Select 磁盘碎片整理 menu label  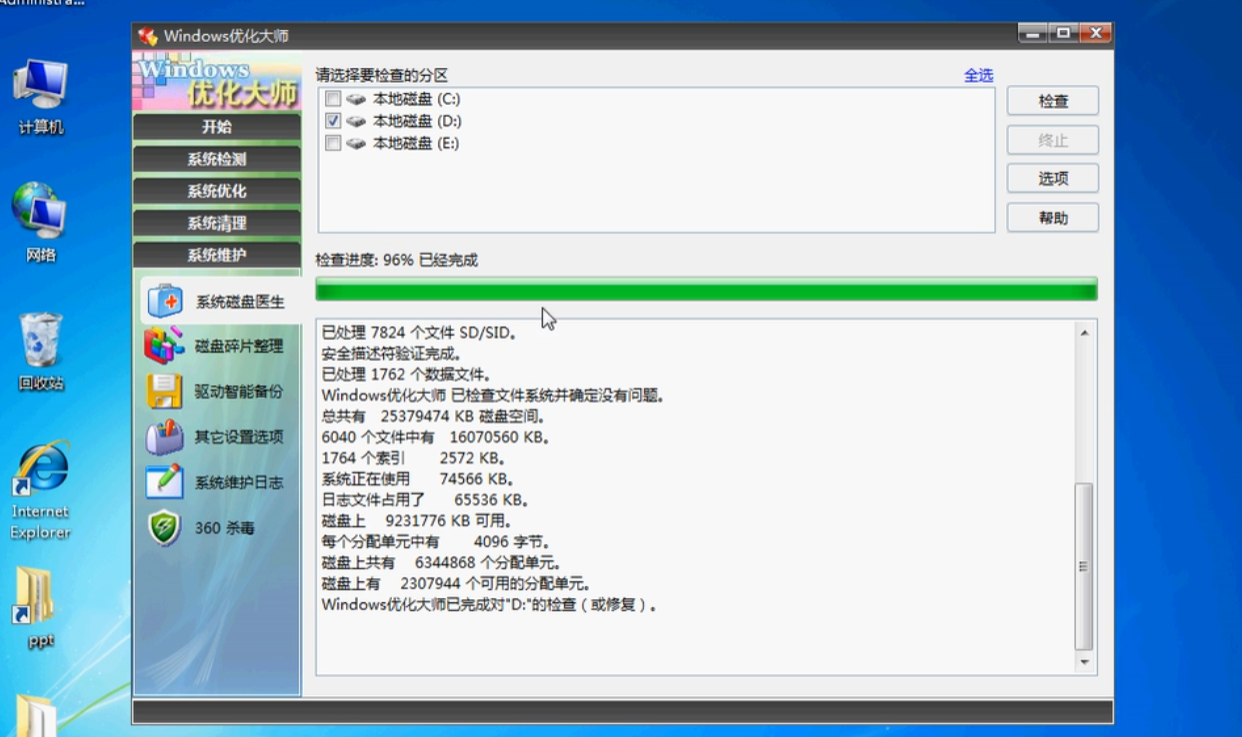tap(239, 346)
